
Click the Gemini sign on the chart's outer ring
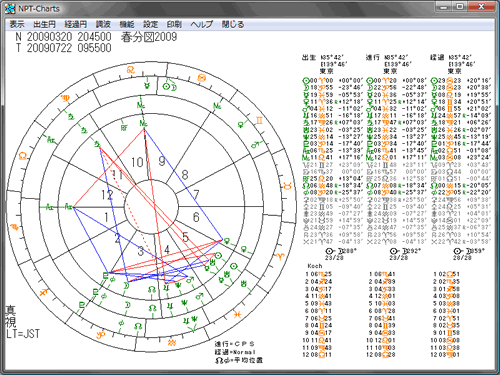[x=259, y=120]
